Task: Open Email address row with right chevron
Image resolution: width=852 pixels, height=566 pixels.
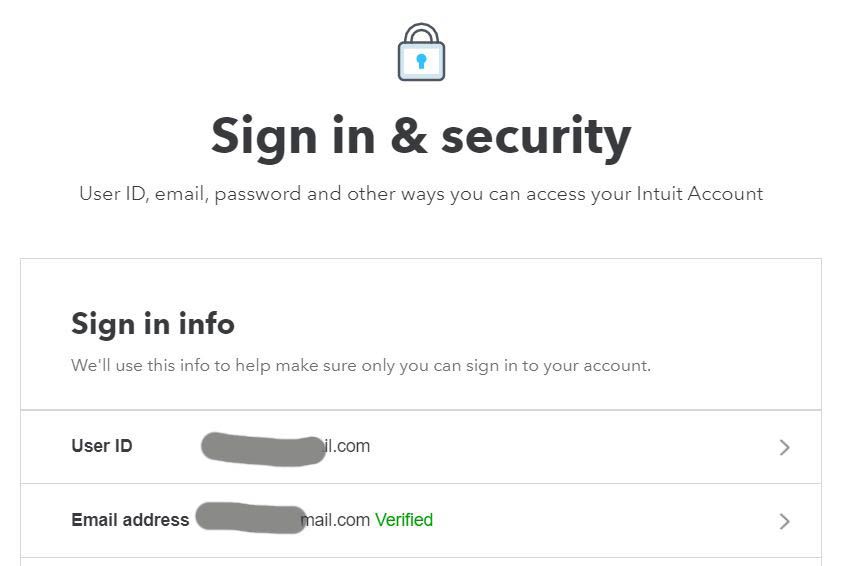Action: click(x=784, y=521)
